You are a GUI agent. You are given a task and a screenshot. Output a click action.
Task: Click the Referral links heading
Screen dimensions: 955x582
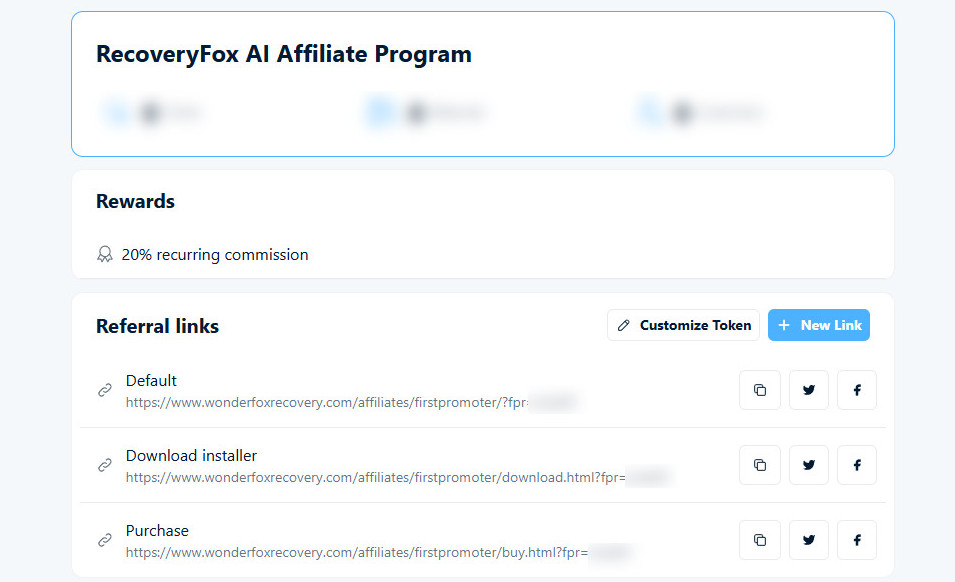click(157, 326)
